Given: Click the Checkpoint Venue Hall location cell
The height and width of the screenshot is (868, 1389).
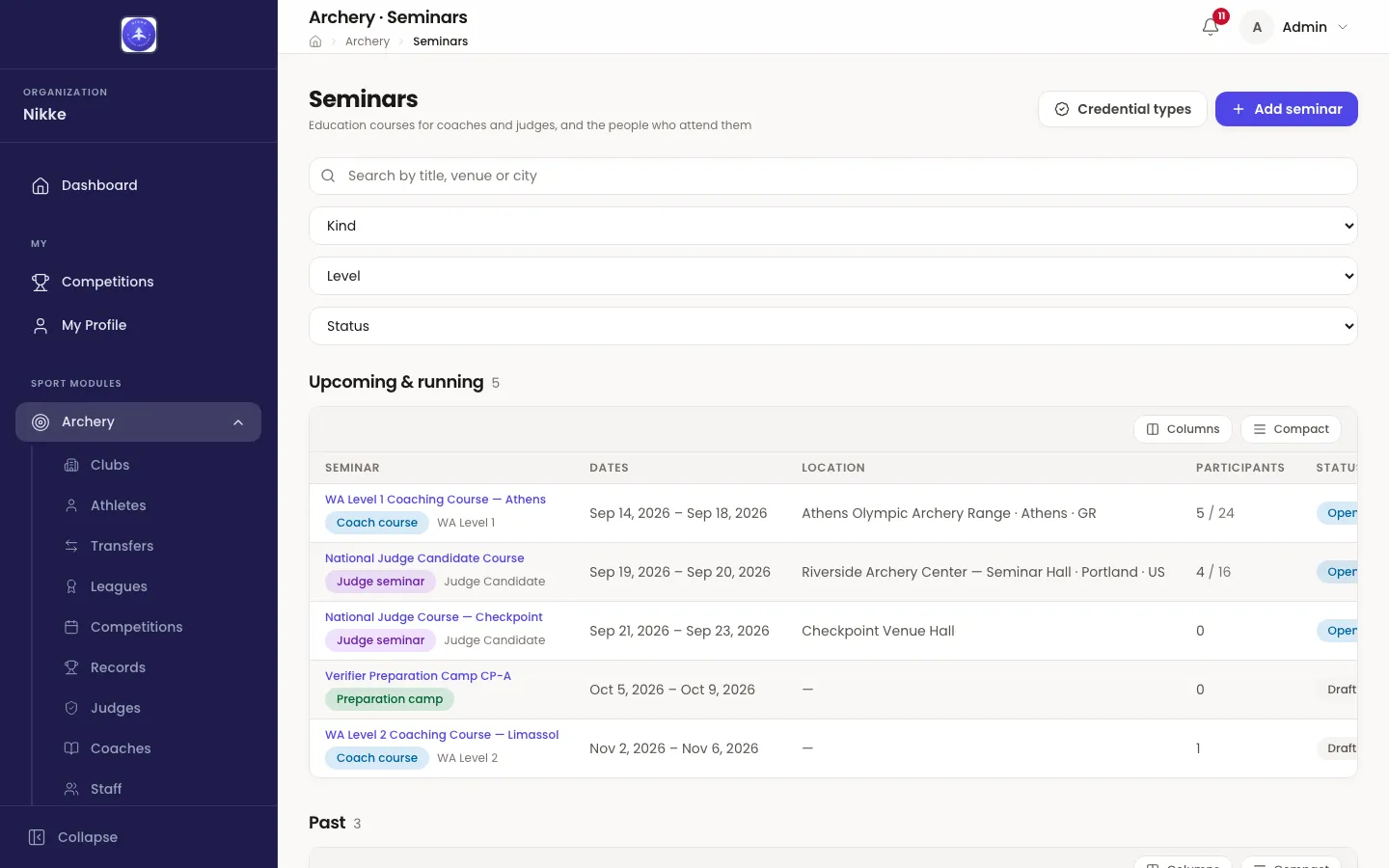Looking at the screenshot, I should coord(878,631).
